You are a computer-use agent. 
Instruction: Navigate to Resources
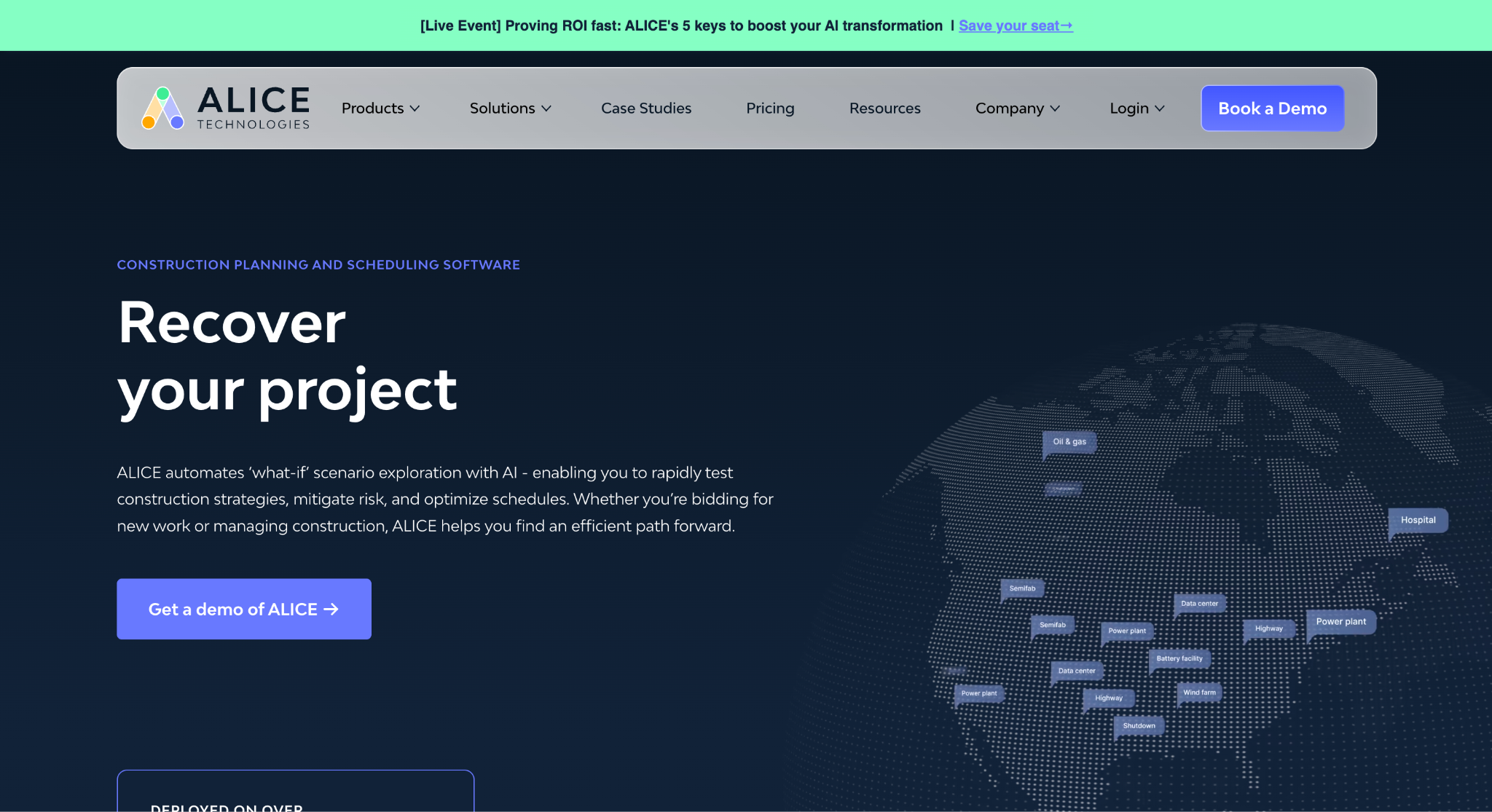pos(884,109)
